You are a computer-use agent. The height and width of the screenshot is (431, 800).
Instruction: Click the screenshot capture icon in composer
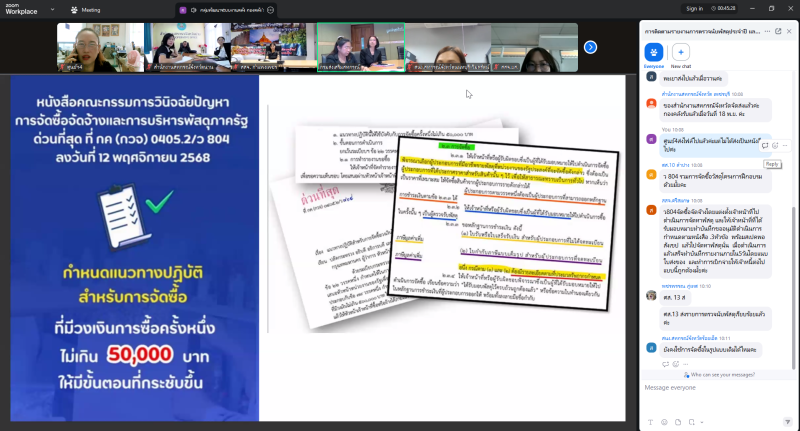(693, 421)
